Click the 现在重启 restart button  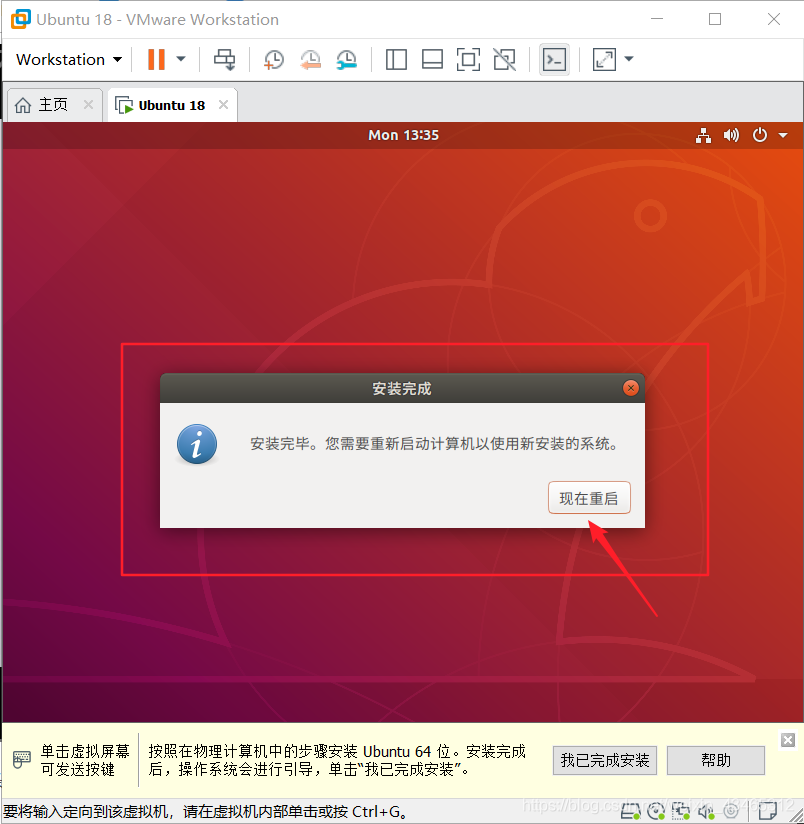[x=589, y=498]
